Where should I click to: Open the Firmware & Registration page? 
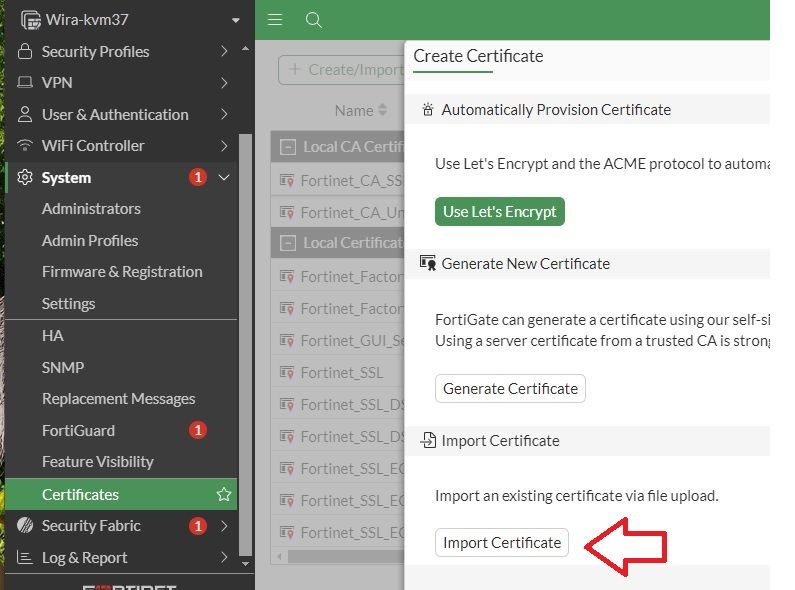click(x=122, y=272)
